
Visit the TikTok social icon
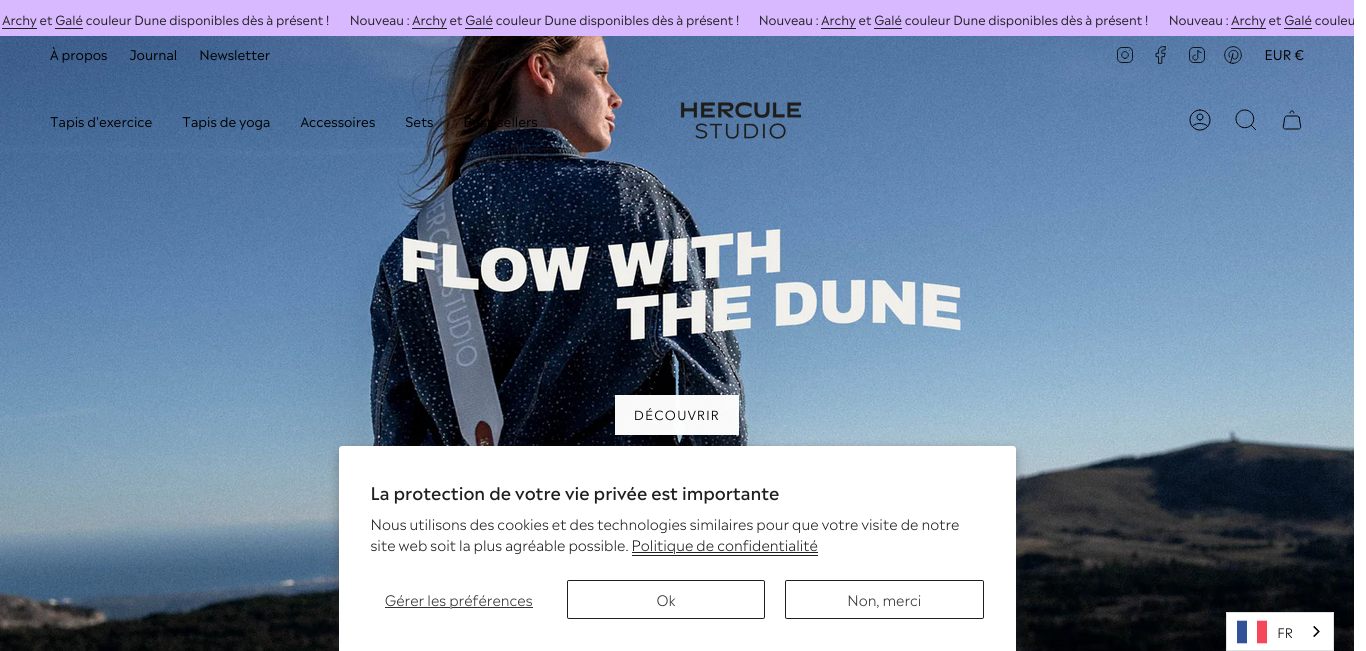pos(1197,55)
